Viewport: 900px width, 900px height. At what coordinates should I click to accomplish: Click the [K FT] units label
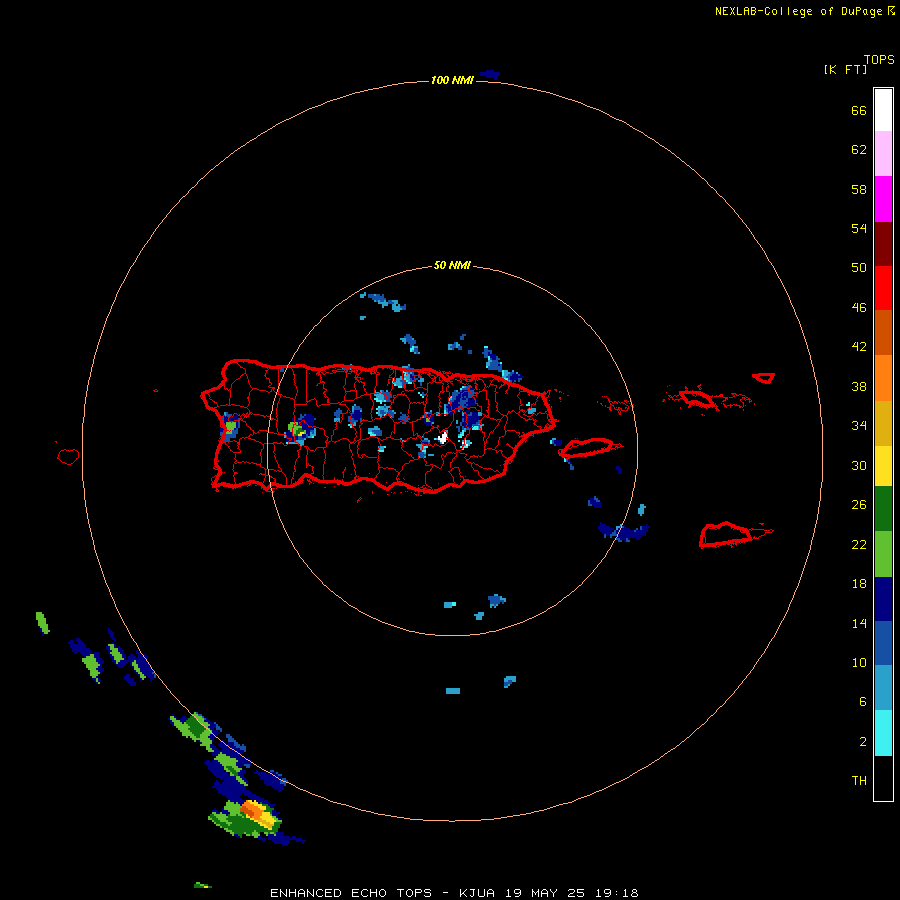(845, 69)
